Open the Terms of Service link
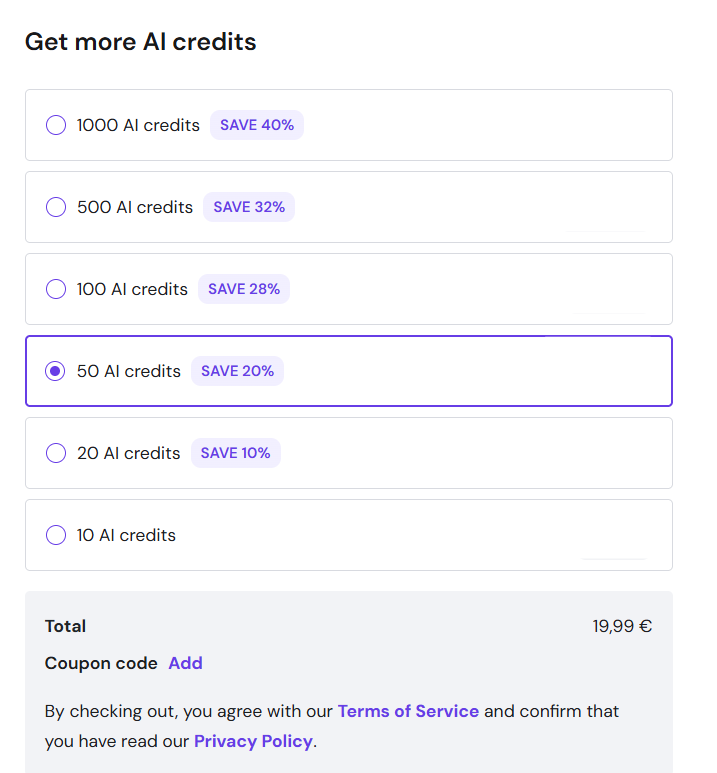Viewport: 717px width, 773px height. (x=408, y=711)
